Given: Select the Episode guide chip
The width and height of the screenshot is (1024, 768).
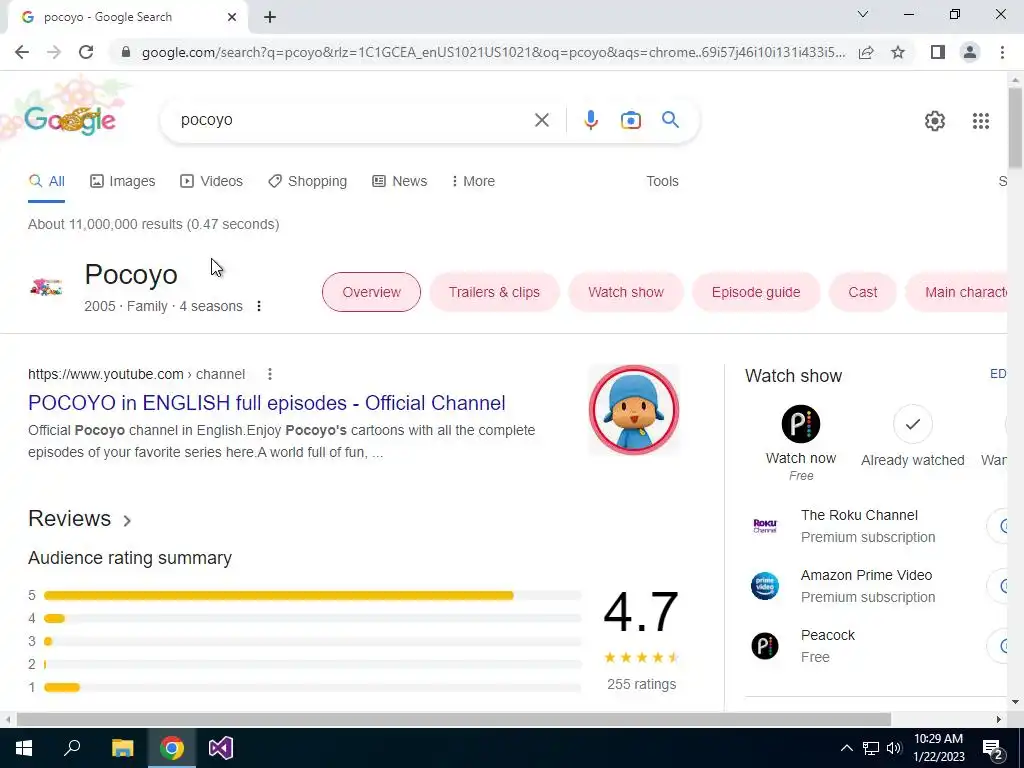Looking at the screenshot, I should point(756,292).
